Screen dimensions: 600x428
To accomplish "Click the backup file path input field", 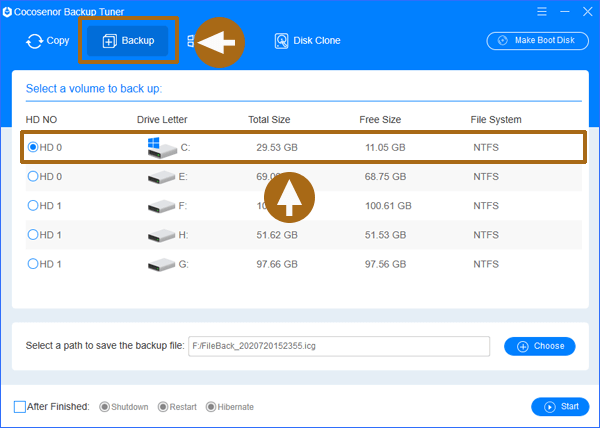I will tap(339, 346).
